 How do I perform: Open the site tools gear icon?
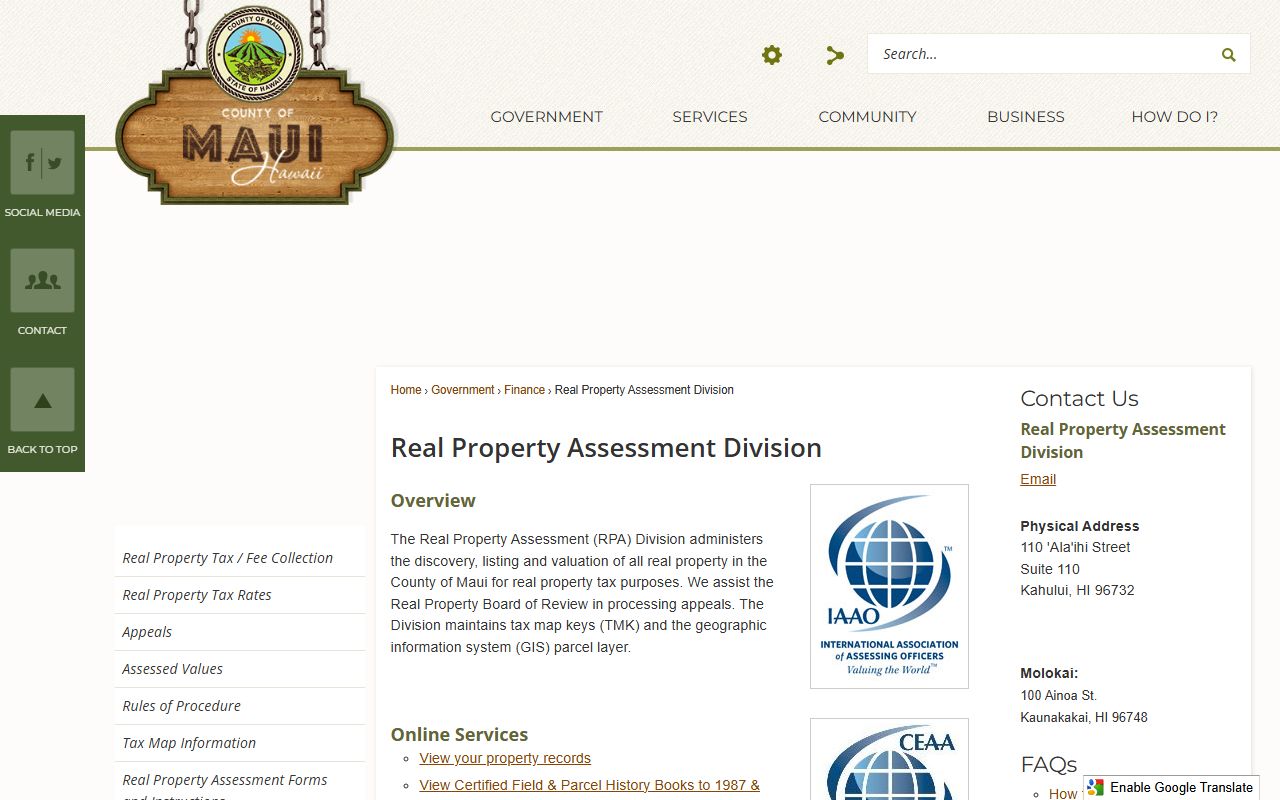772,55
